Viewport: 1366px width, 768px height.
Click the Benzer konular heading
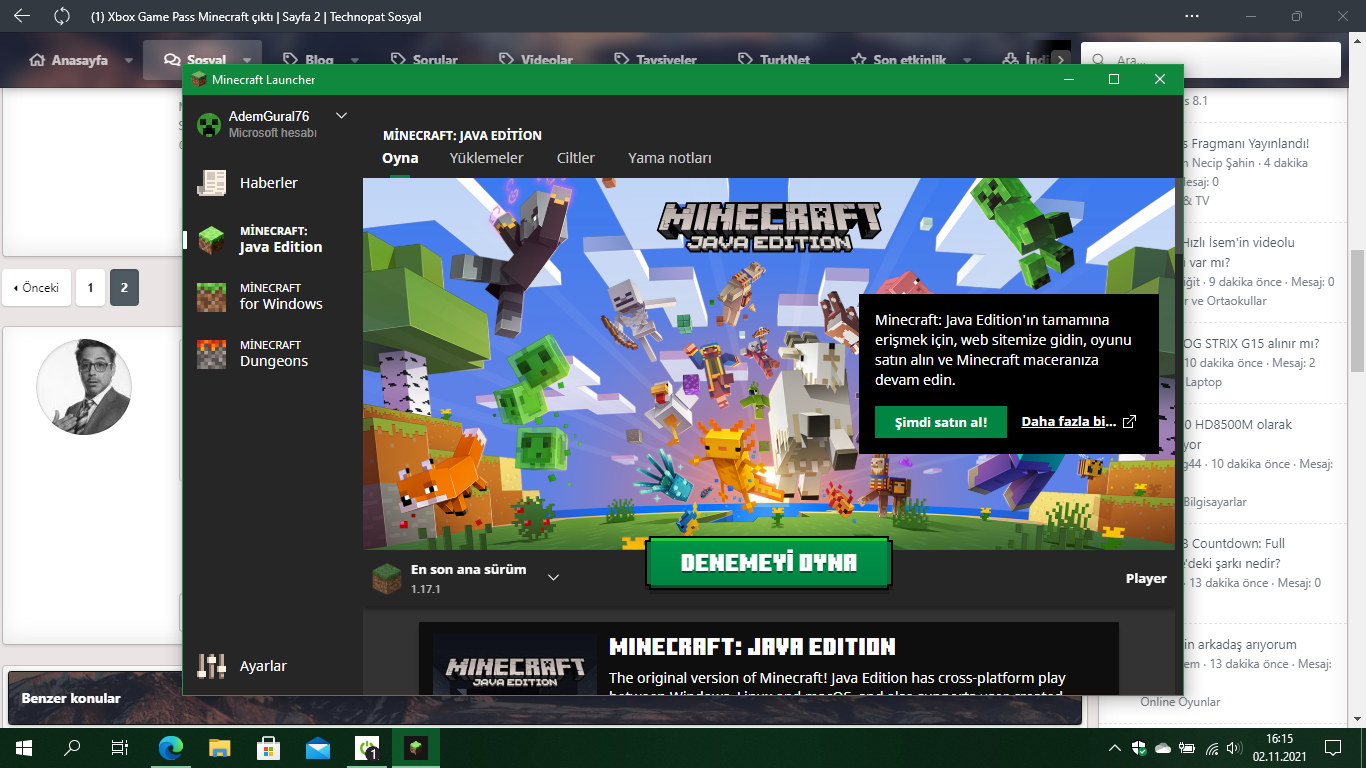click(71, 698)
